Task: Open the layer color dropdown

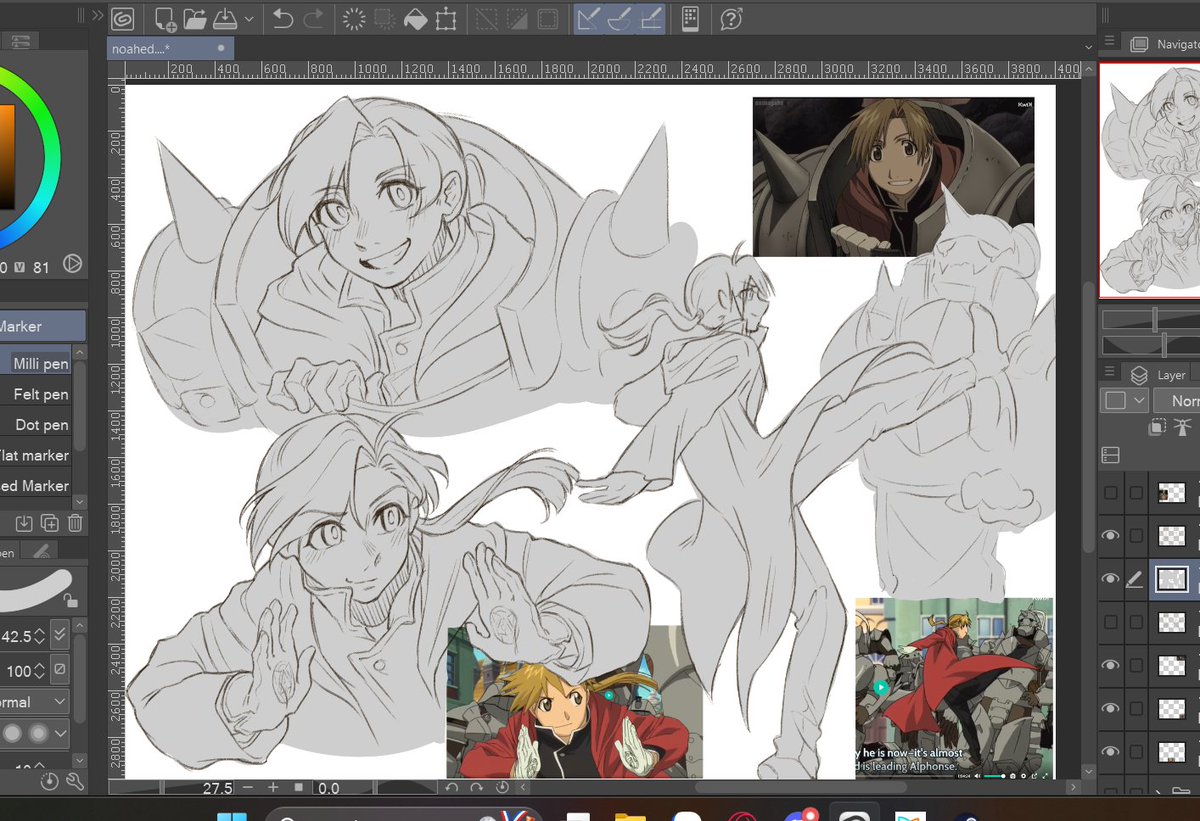Action: 1125,400
